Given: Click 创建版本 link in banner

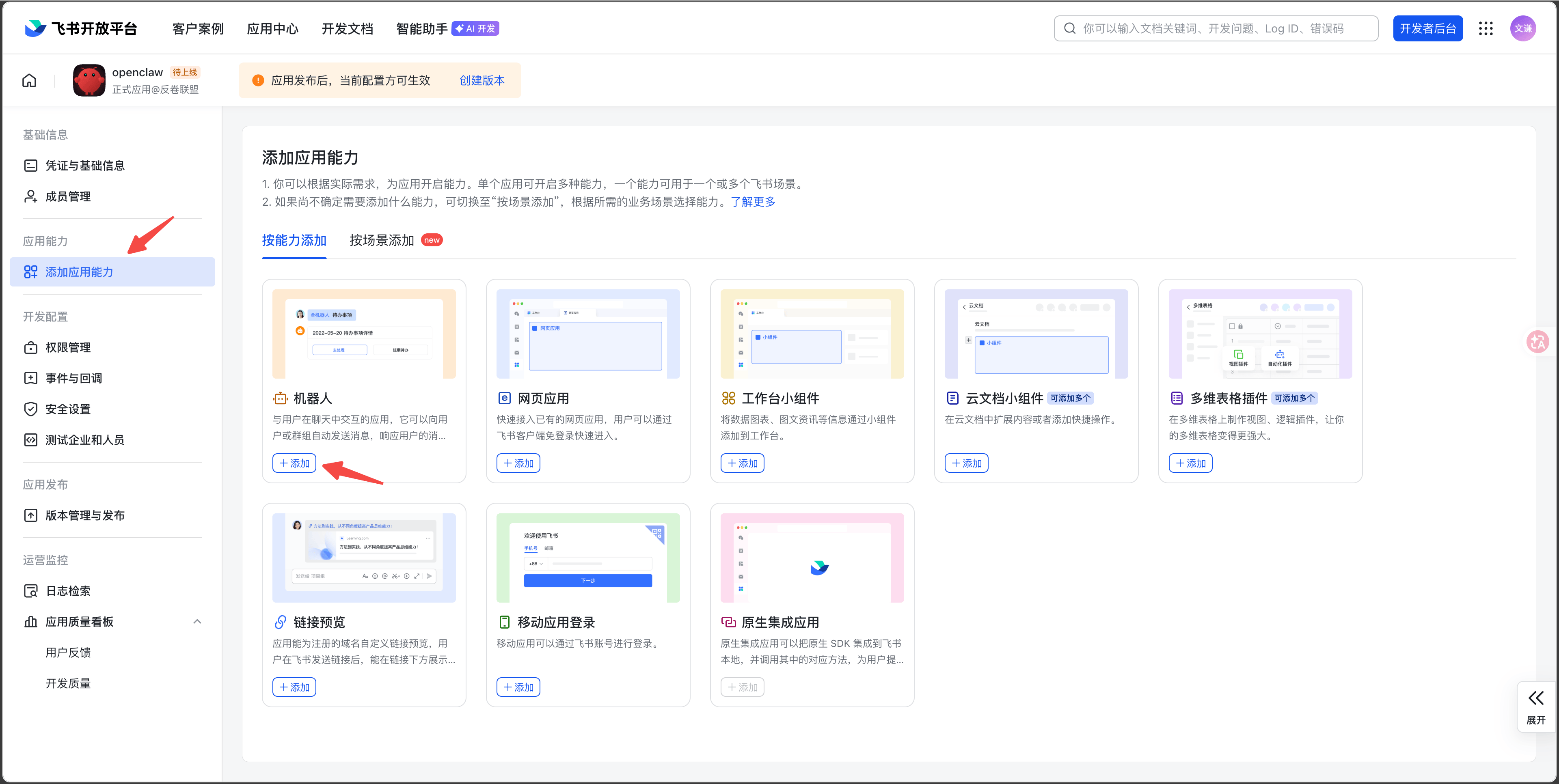Looking at the screenshot, I should [x=482, y=80].
